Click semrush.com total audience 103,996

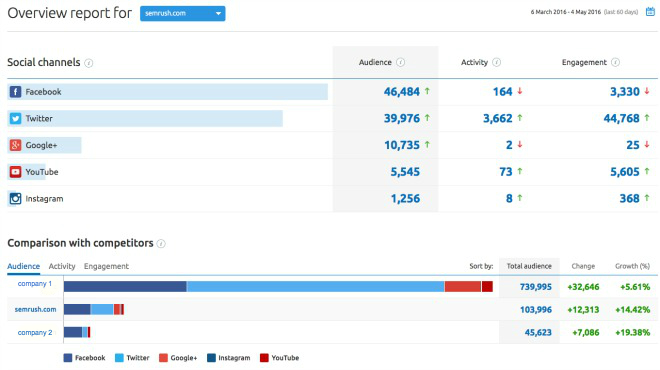(535, 310)
